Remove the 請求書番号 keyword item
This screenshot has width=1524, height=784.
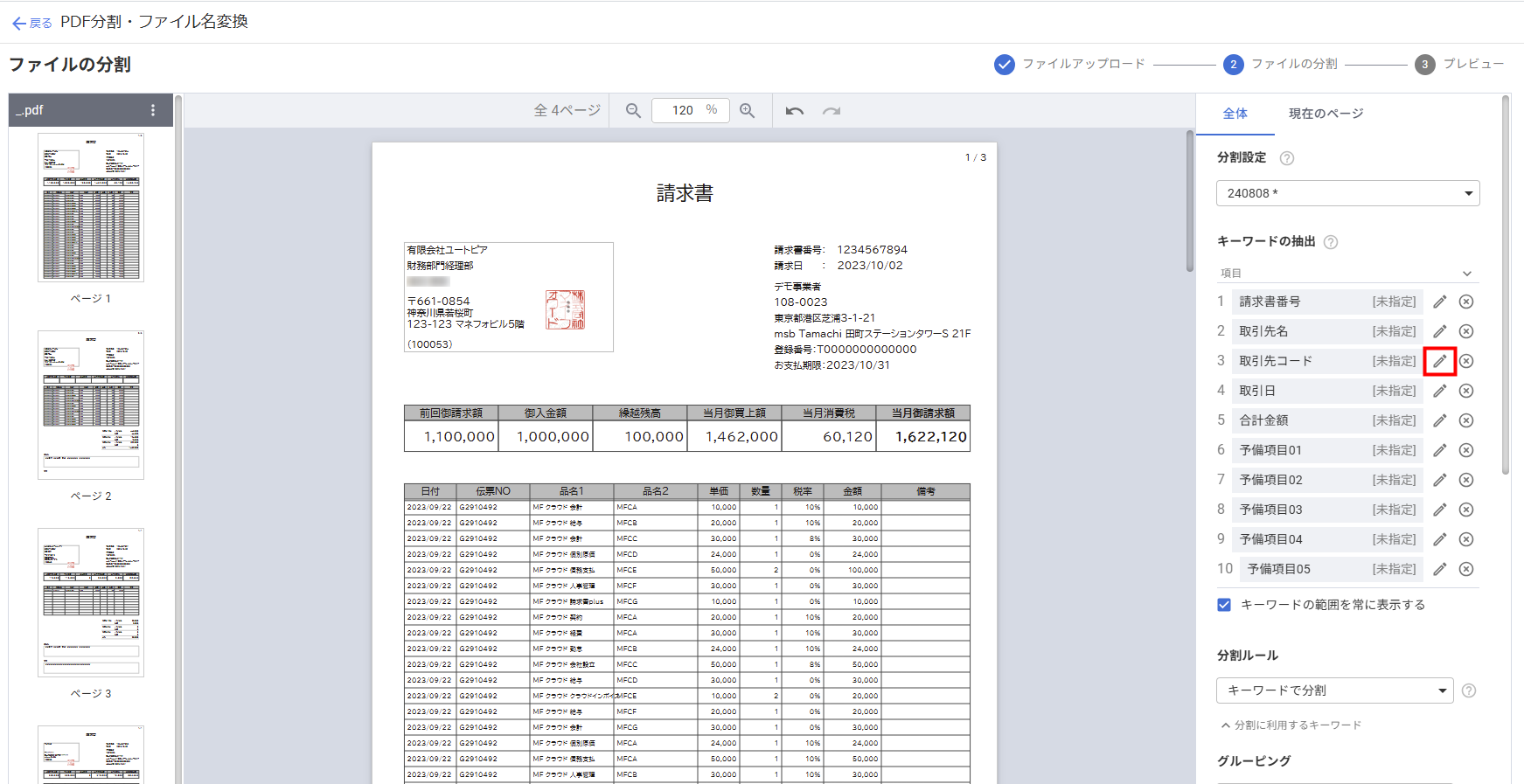tap(1466, 302)
